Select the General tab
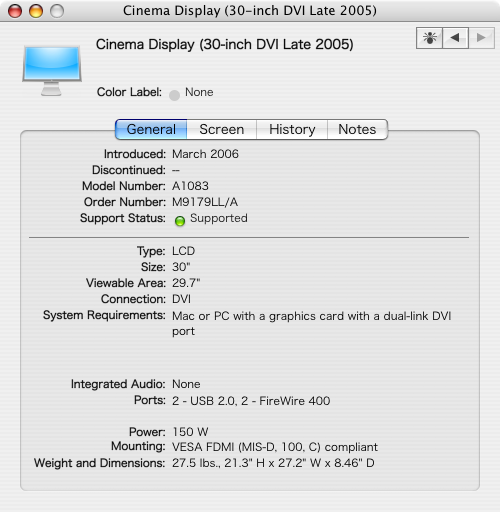 coord(151,129)
